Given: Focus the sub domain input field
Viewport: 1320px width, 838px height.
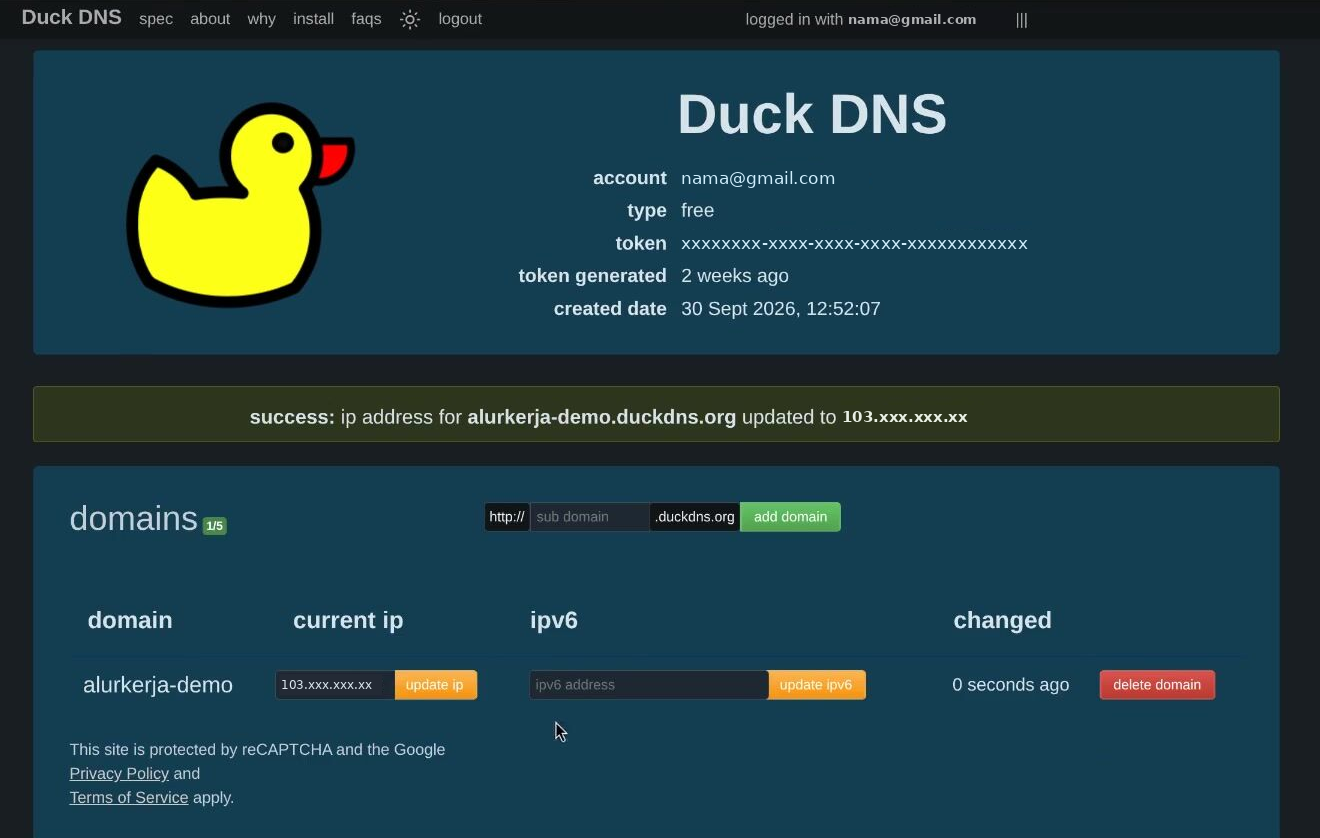Looking at the screenshot, I should (589, 517).
